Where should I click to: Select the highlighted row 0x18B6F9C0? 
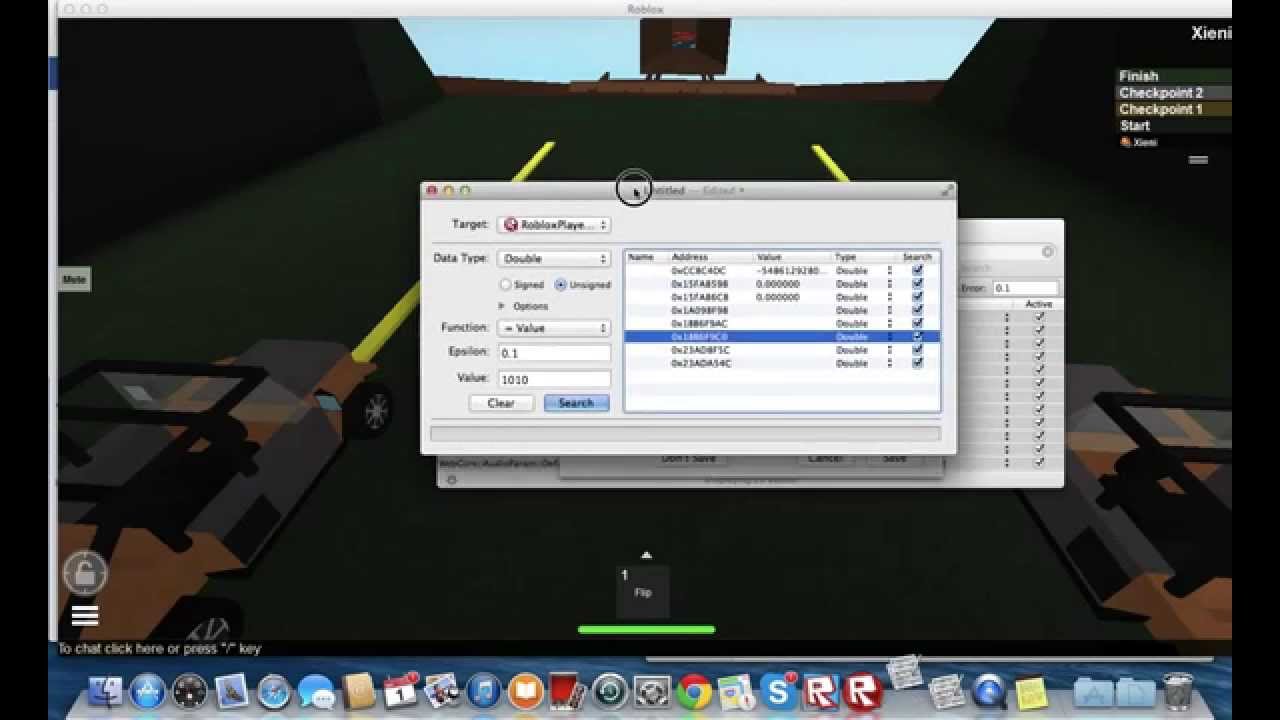(x=782, y=337)
